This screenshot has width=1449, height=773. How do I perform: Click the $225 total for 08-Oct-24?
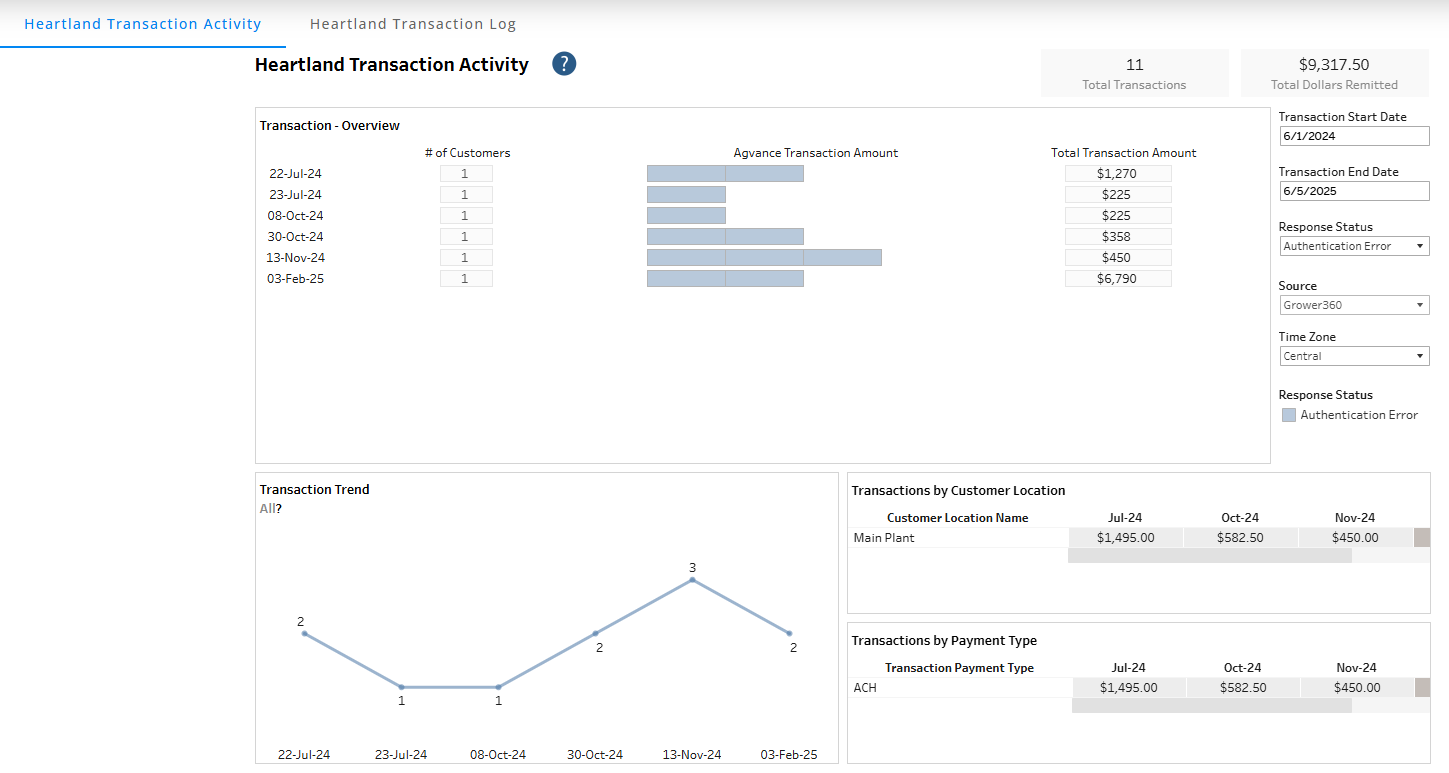(1118, 216)
